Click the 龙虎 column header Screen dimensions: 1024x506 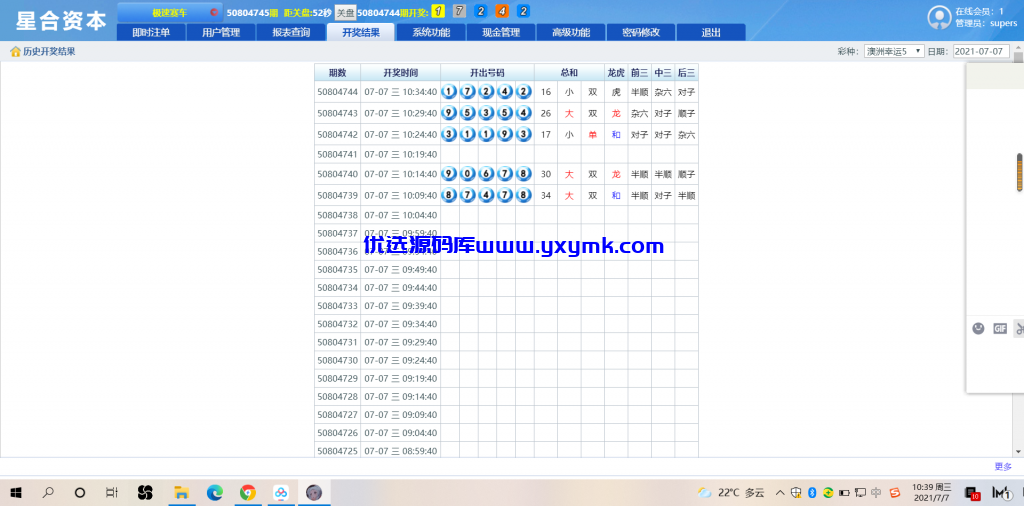tap(616, 72)
